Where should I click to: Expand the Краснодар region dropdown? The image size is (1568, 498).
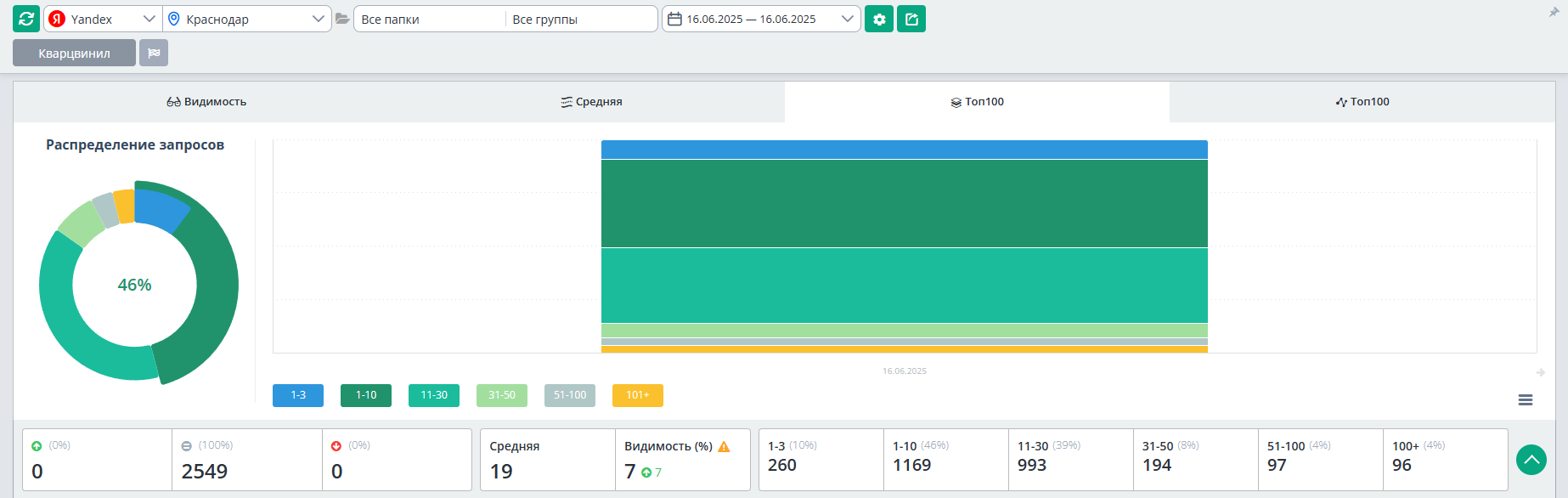pos(246,19)
